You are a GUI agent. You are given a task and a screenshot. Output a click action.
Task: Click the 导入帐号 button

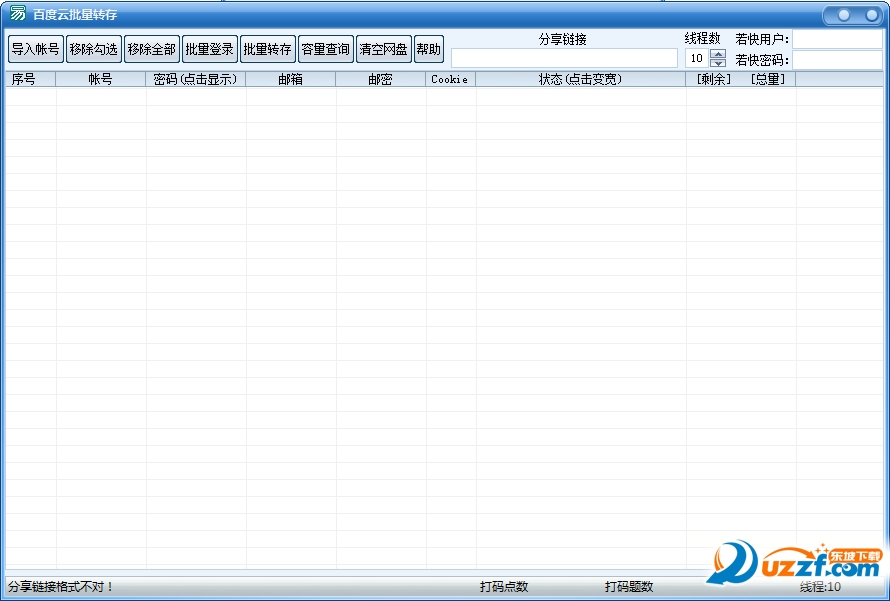[36, 49]
